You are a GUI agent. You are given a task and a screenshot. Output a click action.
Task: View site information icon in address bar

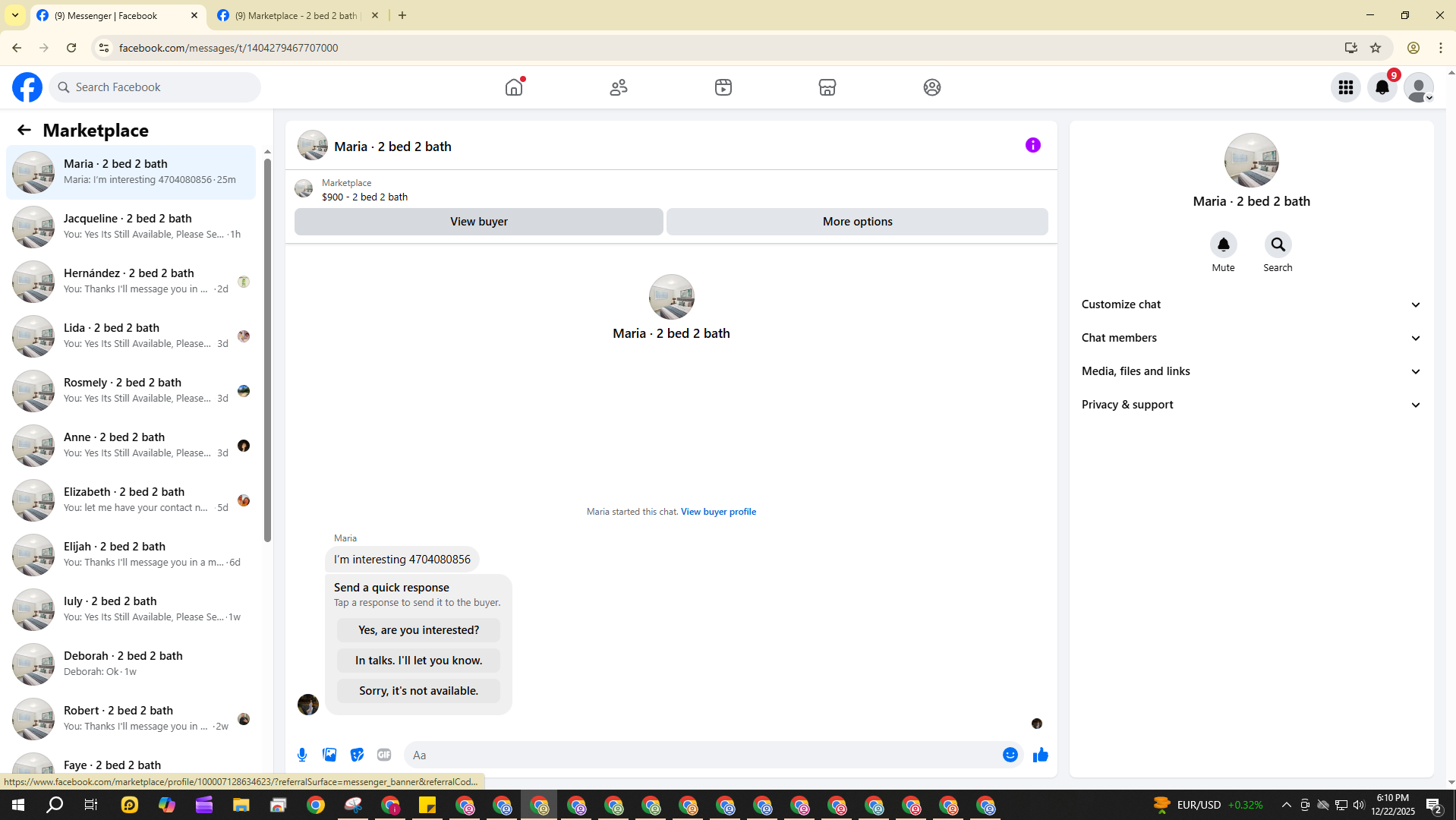(x=104, y=48)
